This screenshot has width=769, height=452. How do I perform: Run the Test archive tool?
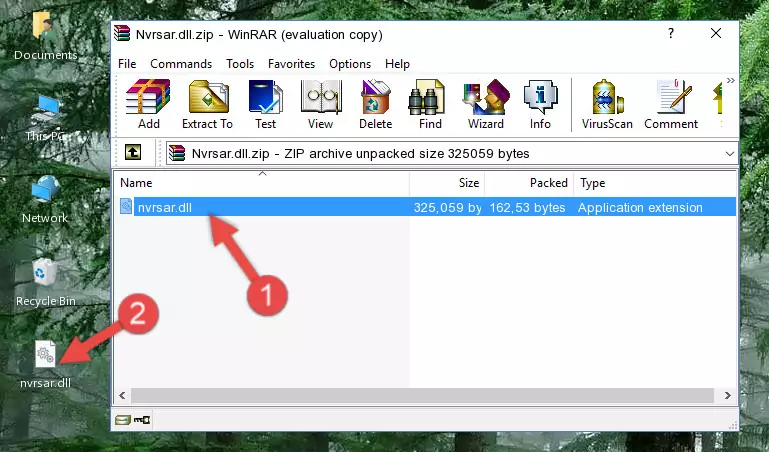coord(265,104)
